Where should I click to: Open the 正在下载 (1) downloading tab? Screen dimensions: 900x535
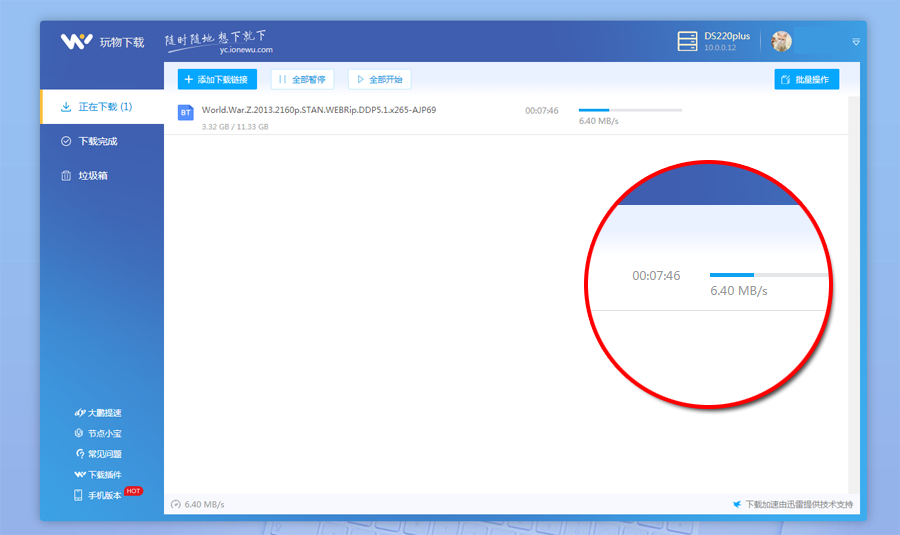(102, 107)
